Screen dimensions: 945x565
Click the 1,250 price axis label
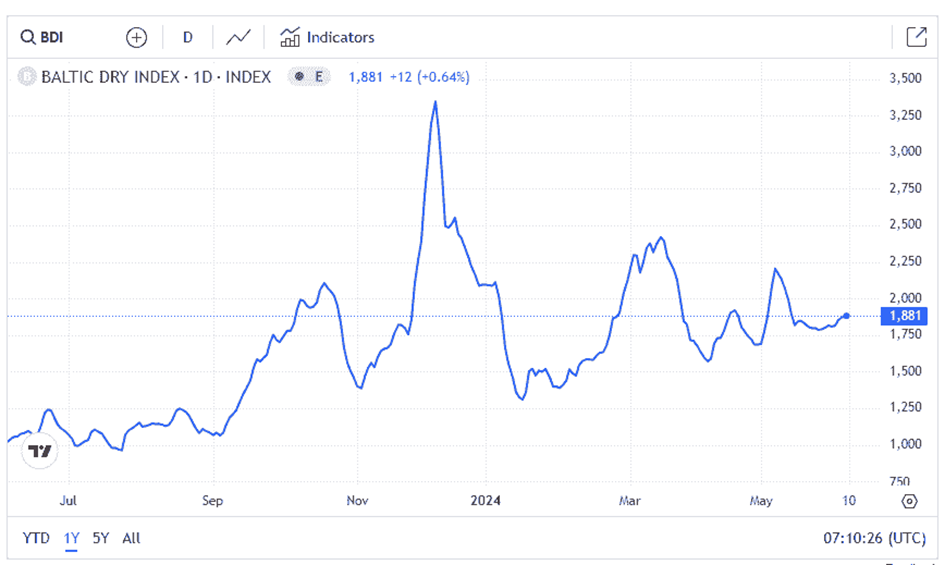[906, 407]
